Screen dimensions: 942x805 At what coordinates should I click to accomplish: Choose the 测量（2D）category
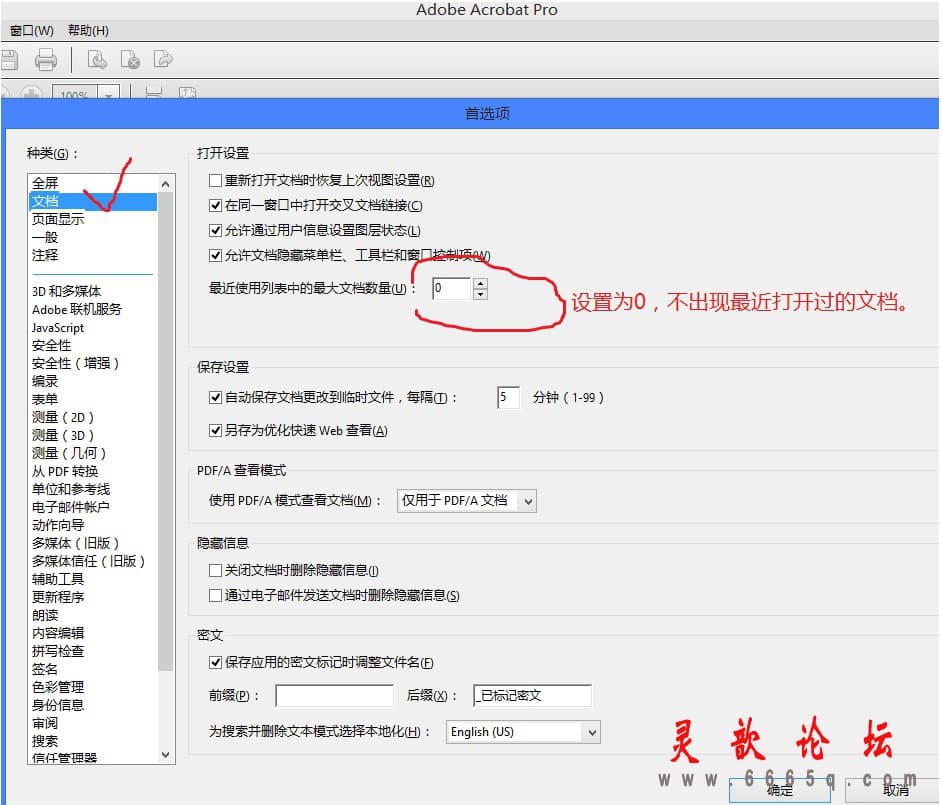[x=63, y=418]
